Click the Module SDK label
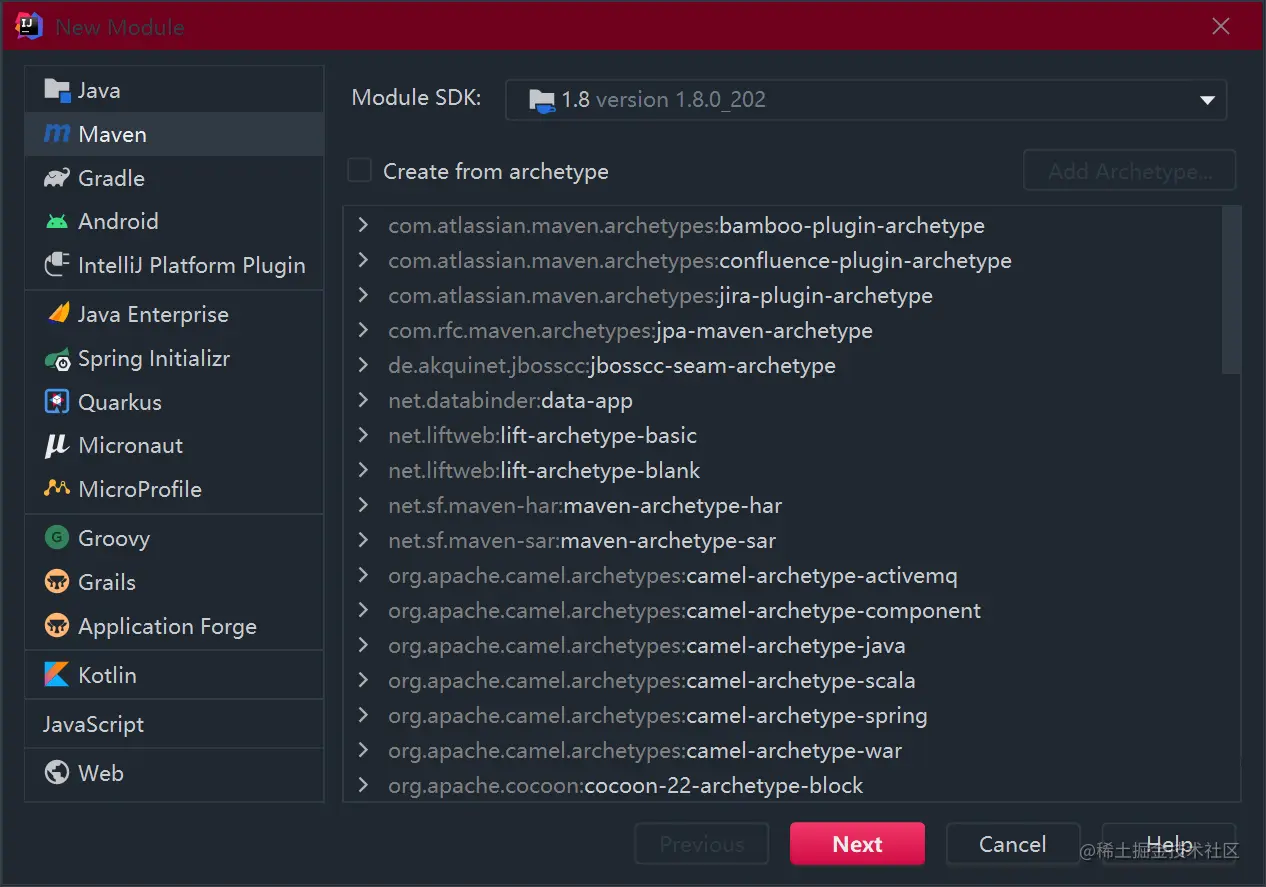The image size is (1266, 887). (x=416, y=98)
